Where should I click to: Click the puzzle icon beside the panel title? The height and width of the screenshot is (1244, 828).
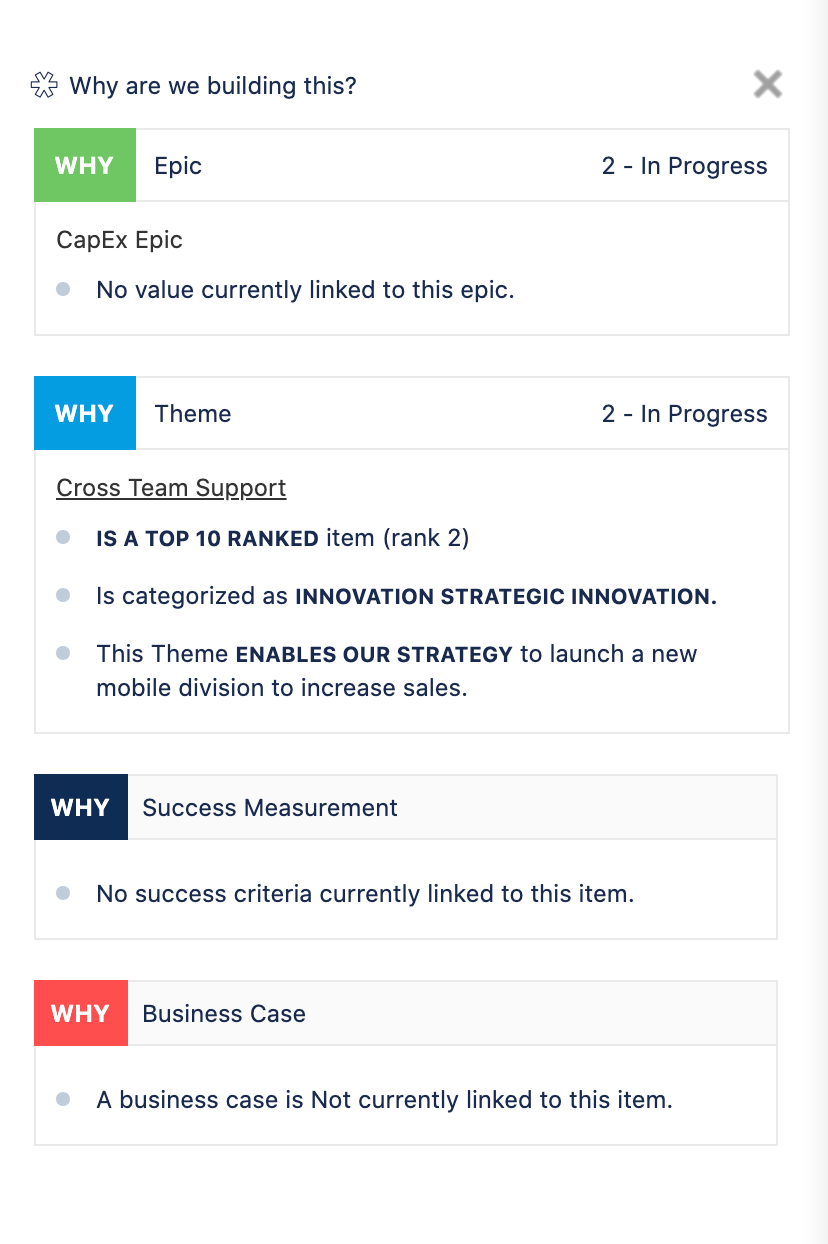coord(45,86)
